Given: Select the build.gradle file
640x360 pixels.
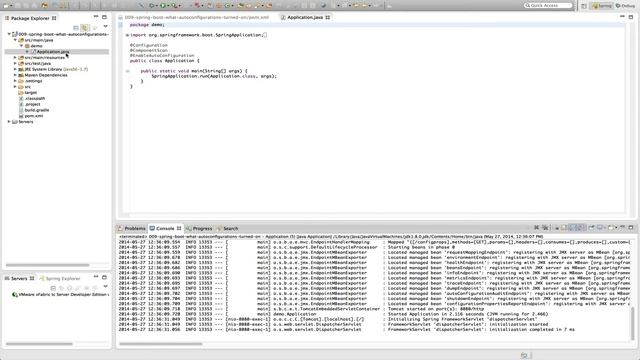Looking at the screenshot, I should (37, 110).
